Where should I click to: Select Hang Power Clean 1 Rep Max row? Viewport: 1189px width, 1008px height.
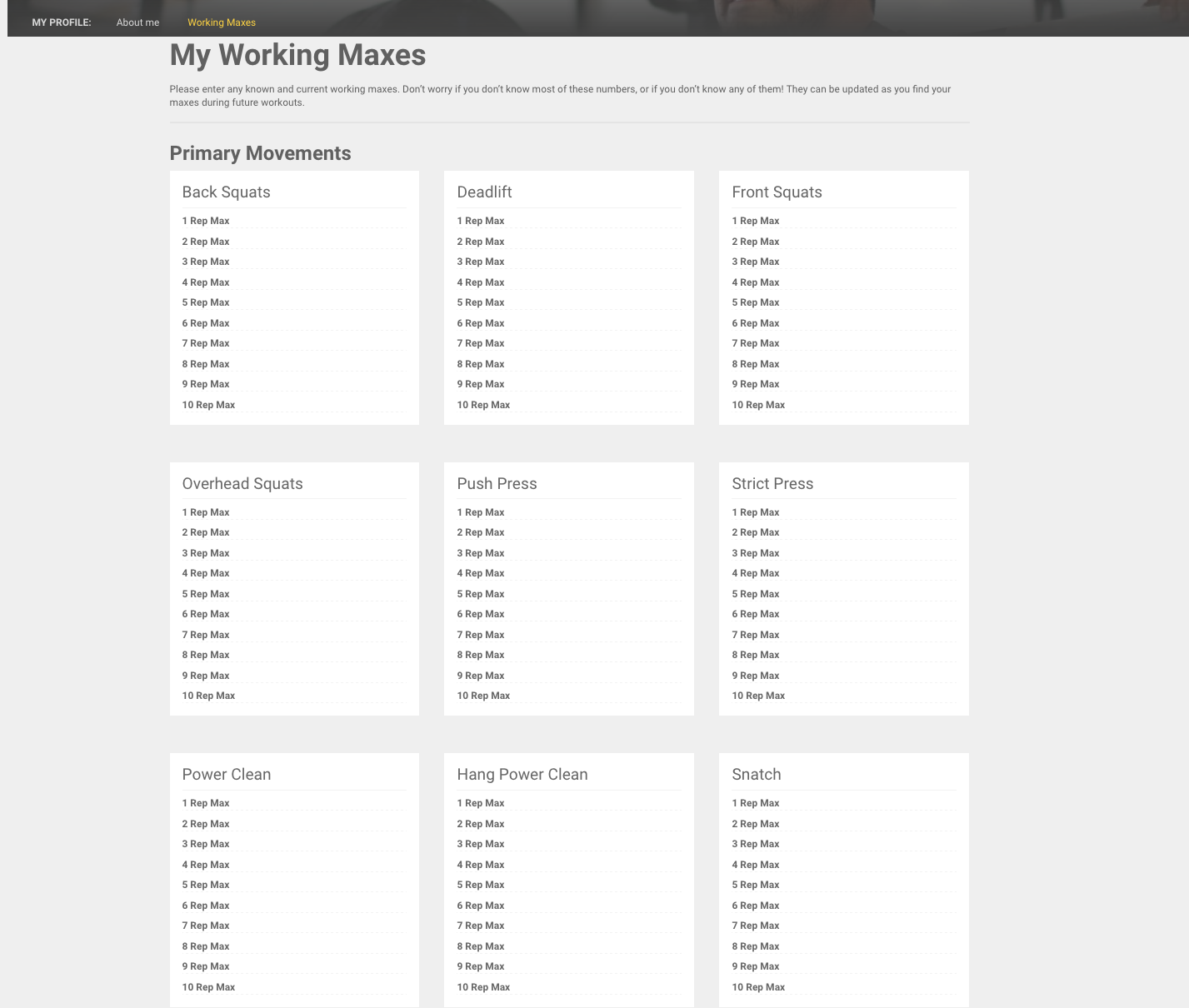[x=569, y=803]
